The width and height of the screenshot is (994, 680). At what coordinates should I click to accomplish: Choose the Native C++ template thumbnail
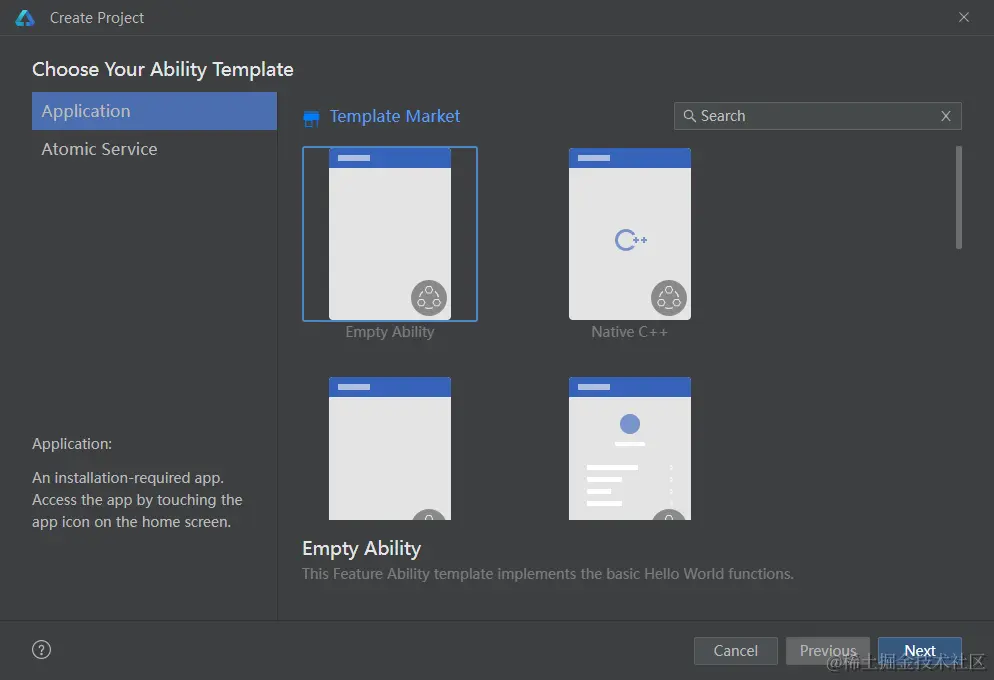coord(629,234)
